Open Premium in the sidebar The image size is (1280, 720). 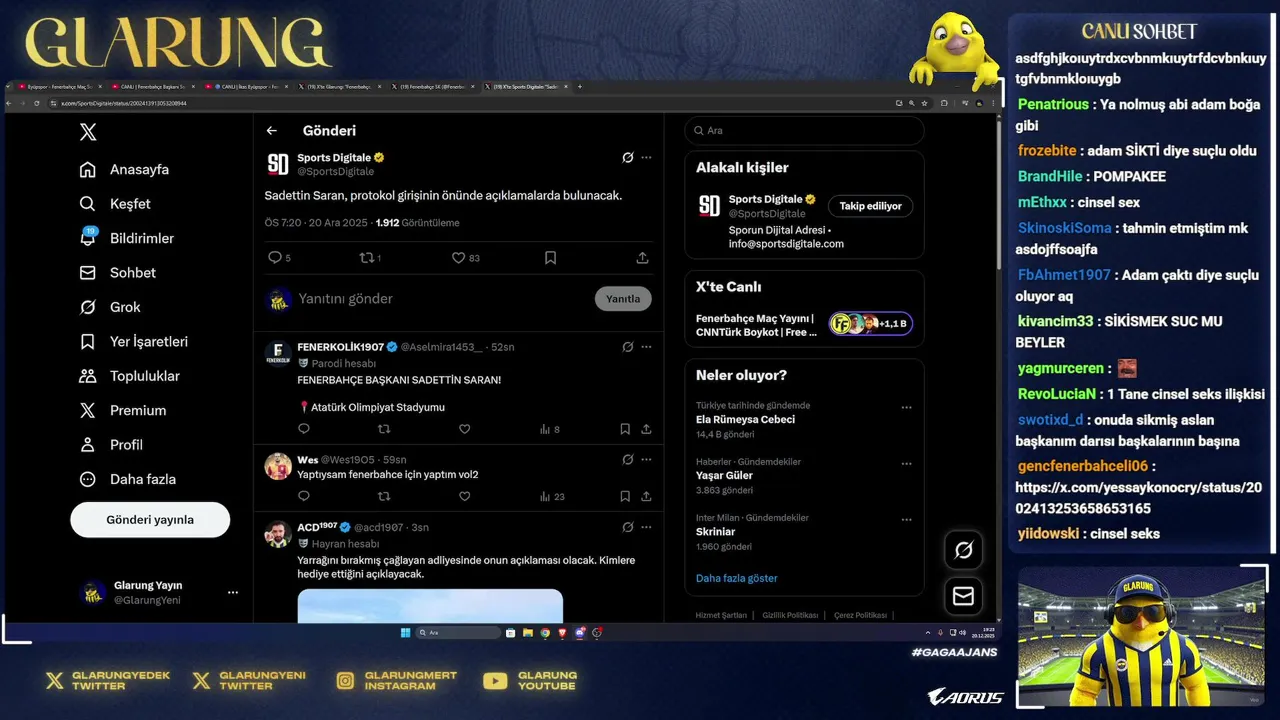click(122, 411)
